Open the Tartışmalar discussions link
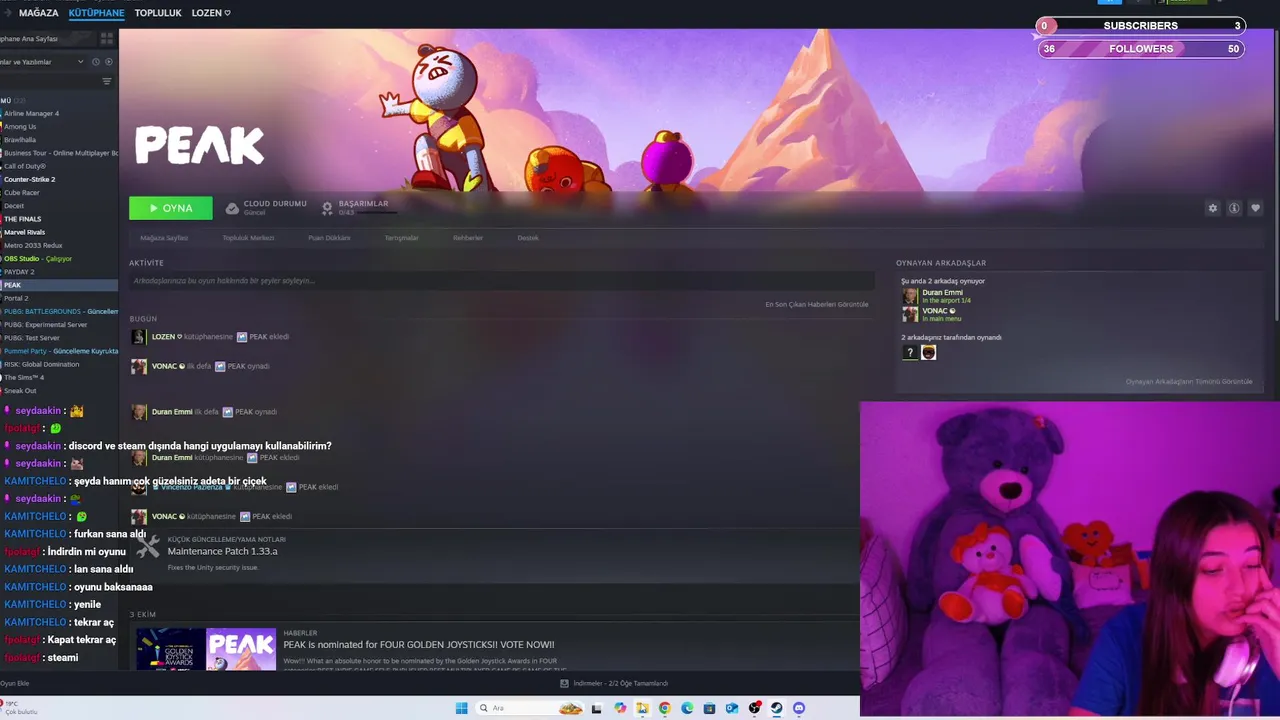 tap(401, 238)
